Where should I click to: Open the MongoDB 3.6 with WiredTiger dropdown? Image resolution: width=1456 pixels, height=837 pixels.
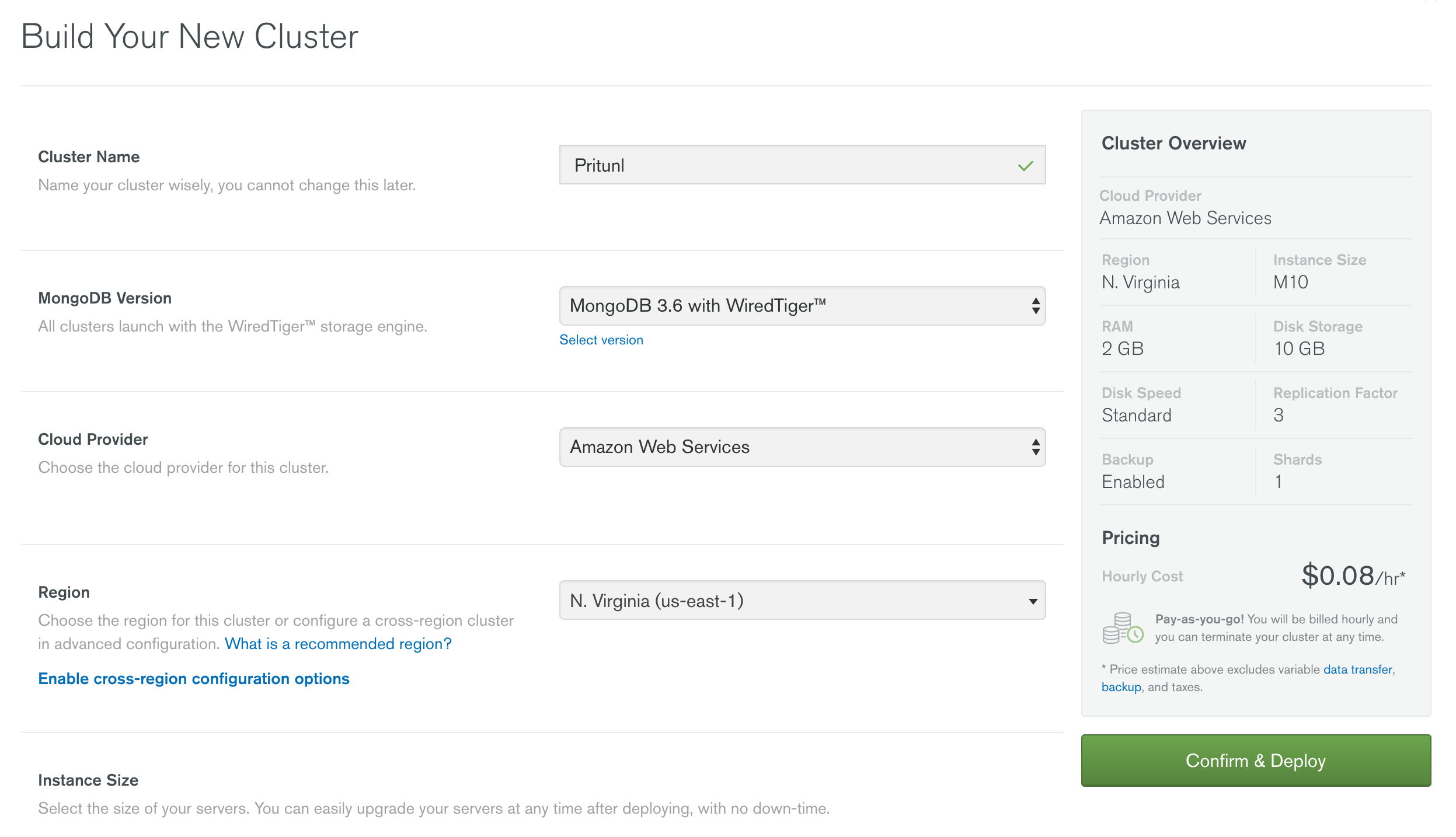[x=801, y=306]
